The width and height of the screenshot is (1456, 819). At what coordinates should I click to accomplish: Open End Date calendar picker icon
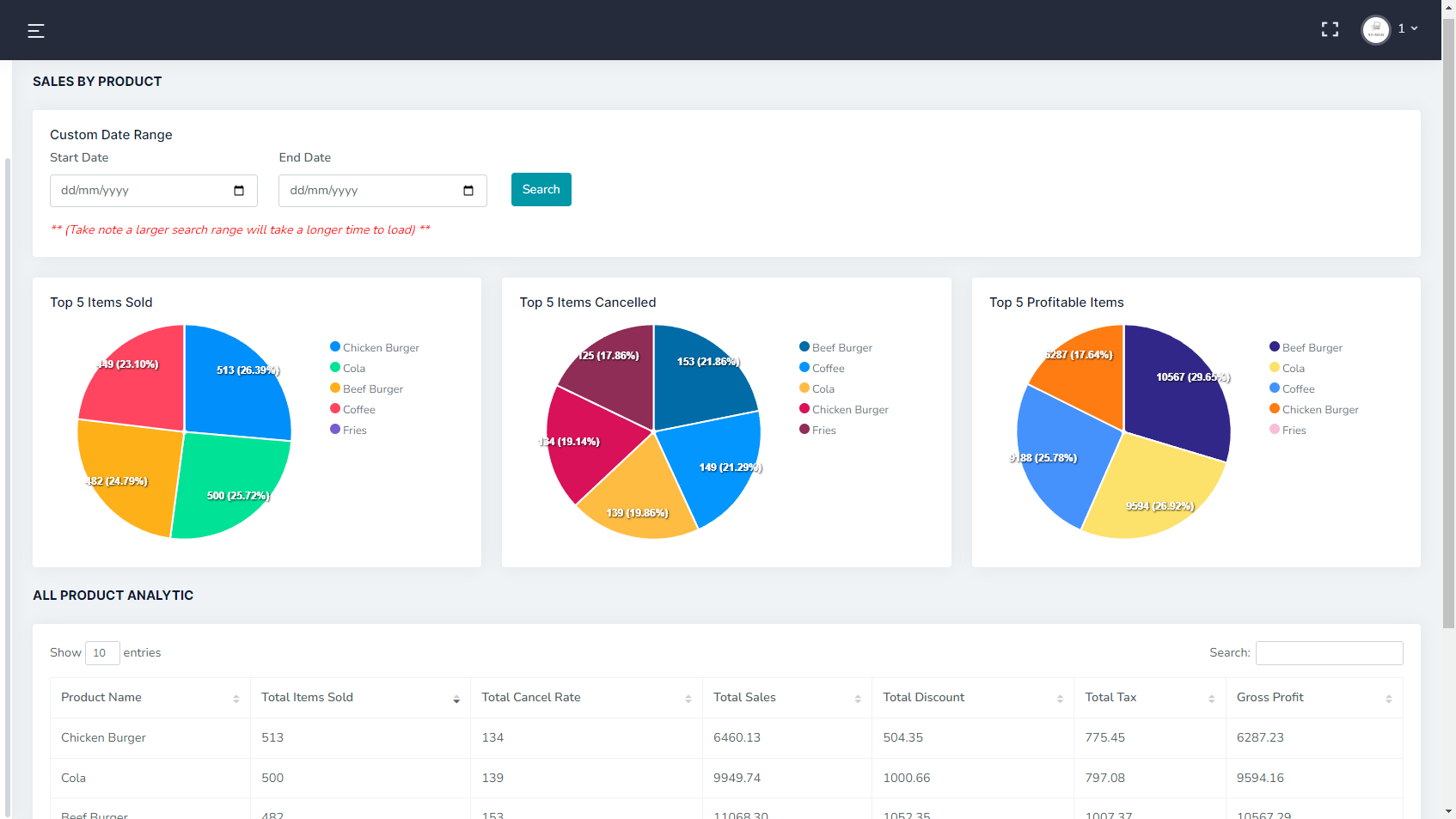pyautogui.click(x=468, y=191)
